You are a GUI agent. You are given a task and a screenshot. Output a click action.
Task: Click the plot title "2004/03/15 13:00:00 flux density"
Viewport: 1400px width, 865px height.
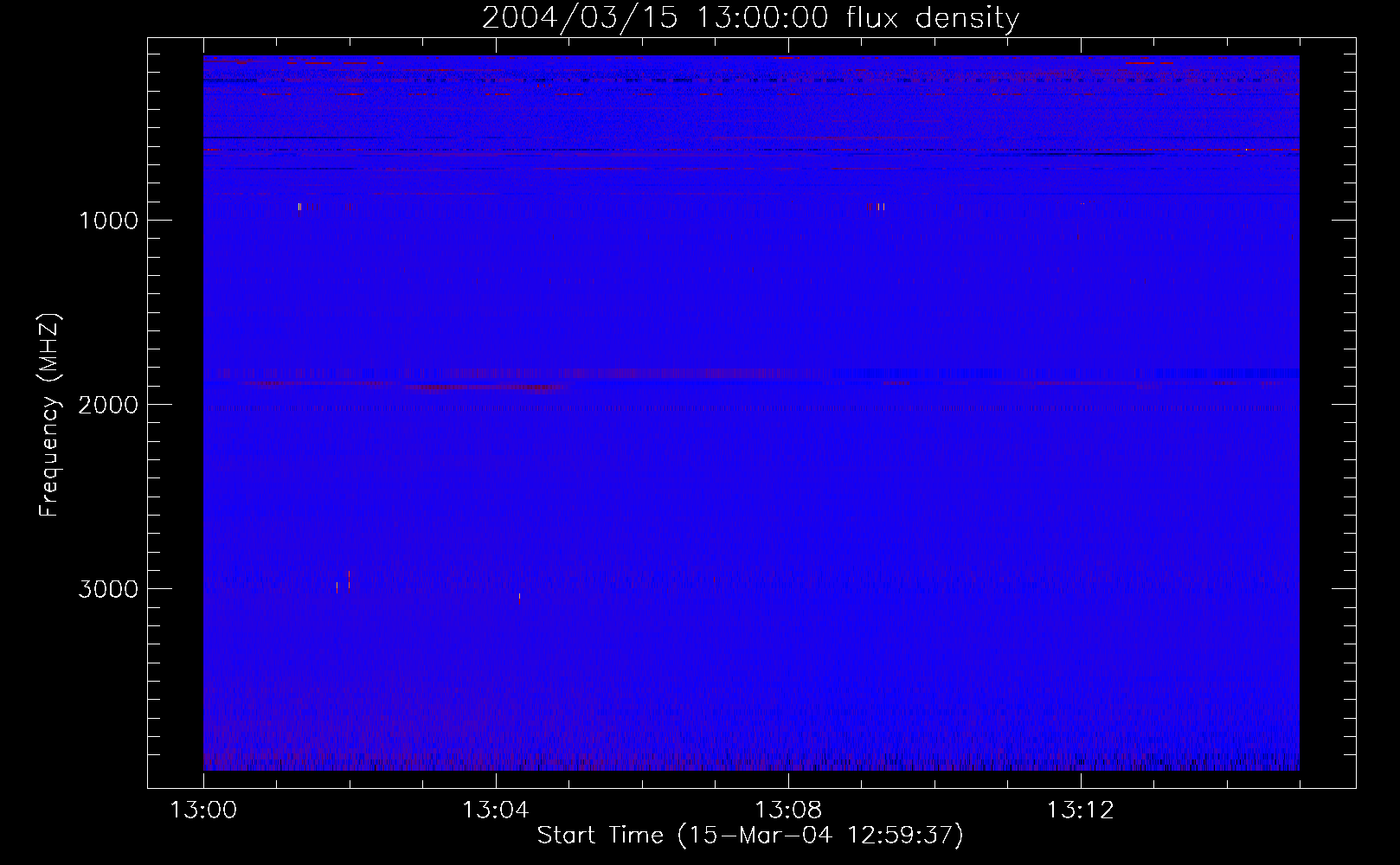[750, 17]
